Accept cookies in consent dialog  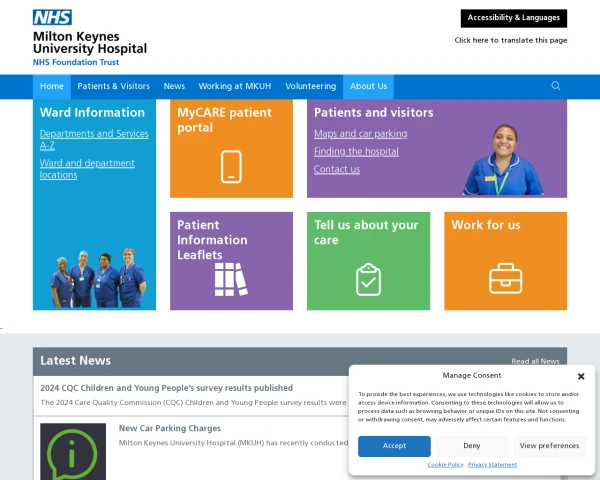[x=394, y=446]
